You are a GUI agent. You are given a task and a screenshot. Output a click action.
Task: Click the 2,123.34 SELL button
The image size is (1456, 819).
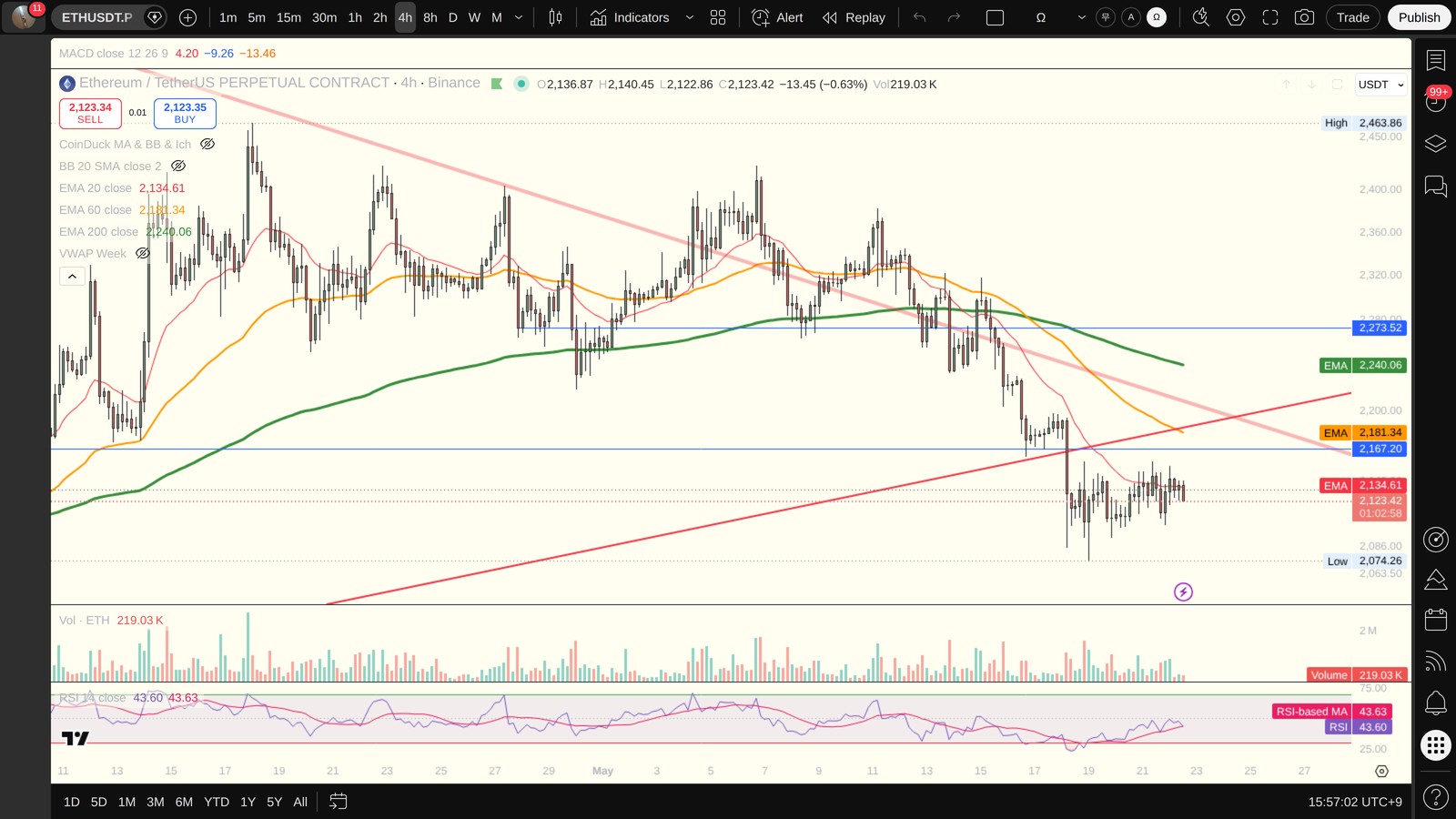(x=90, y=113)
